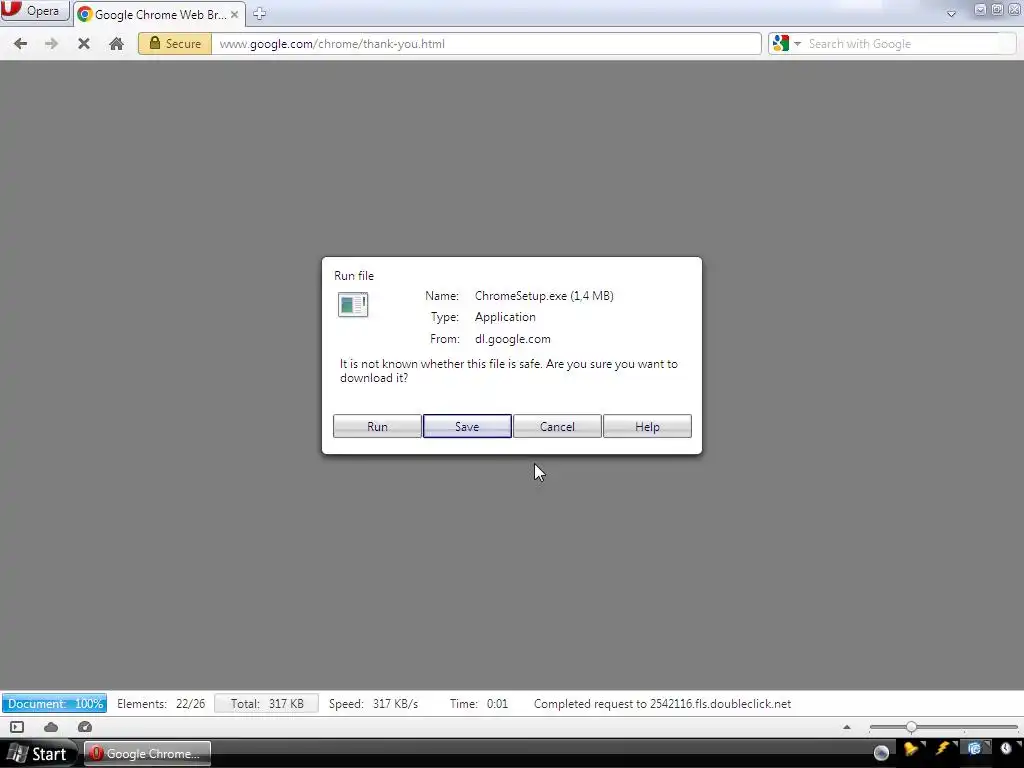Click the Total 317 KB status field
1024x768 pixels.
pos(266,703)
